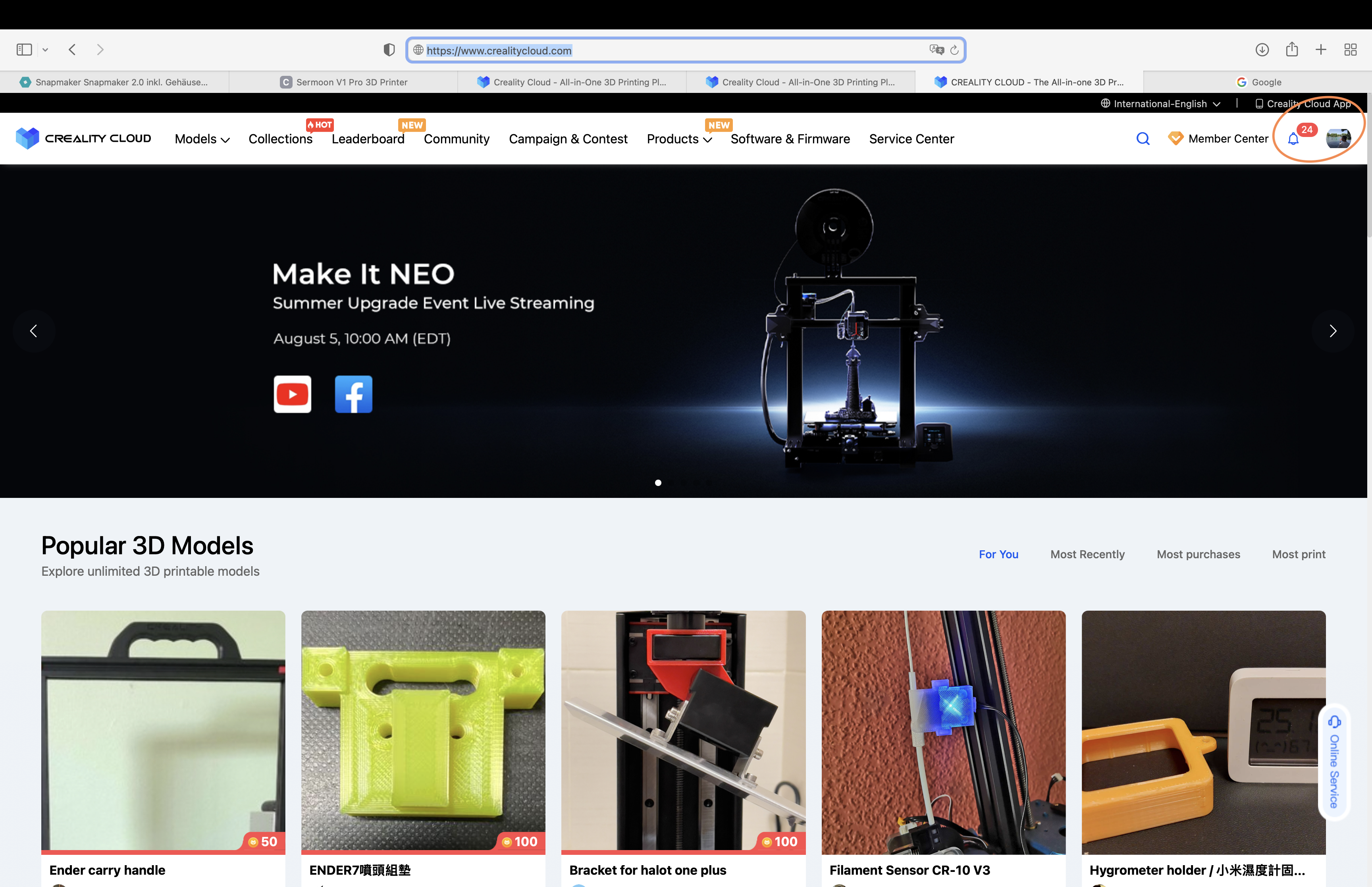
Task: Advance banner with next arrow
Action: tap(1332, 331)
